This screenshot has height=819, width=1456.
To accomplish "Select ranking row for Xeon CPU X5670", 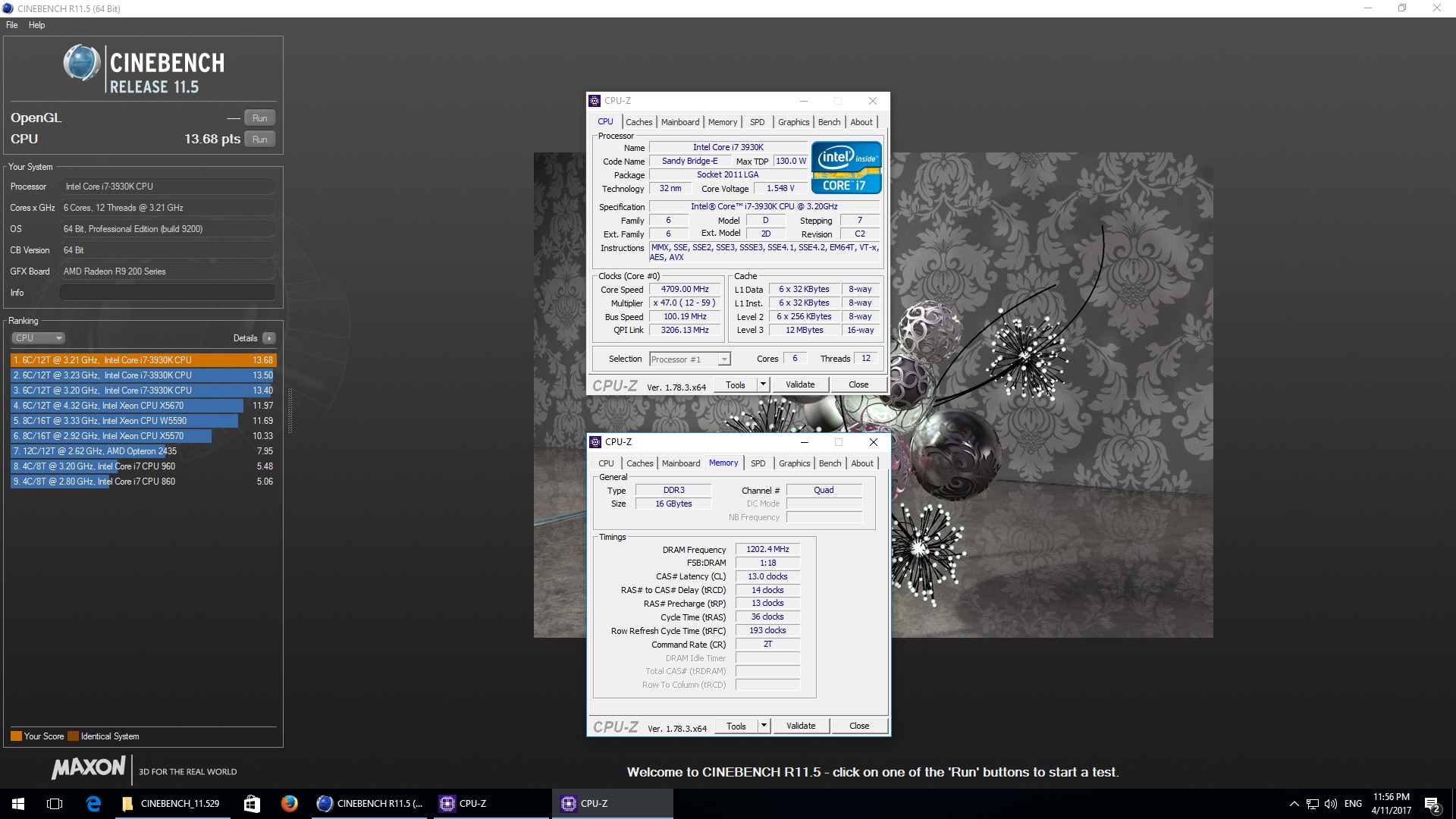I will point(143,406).
